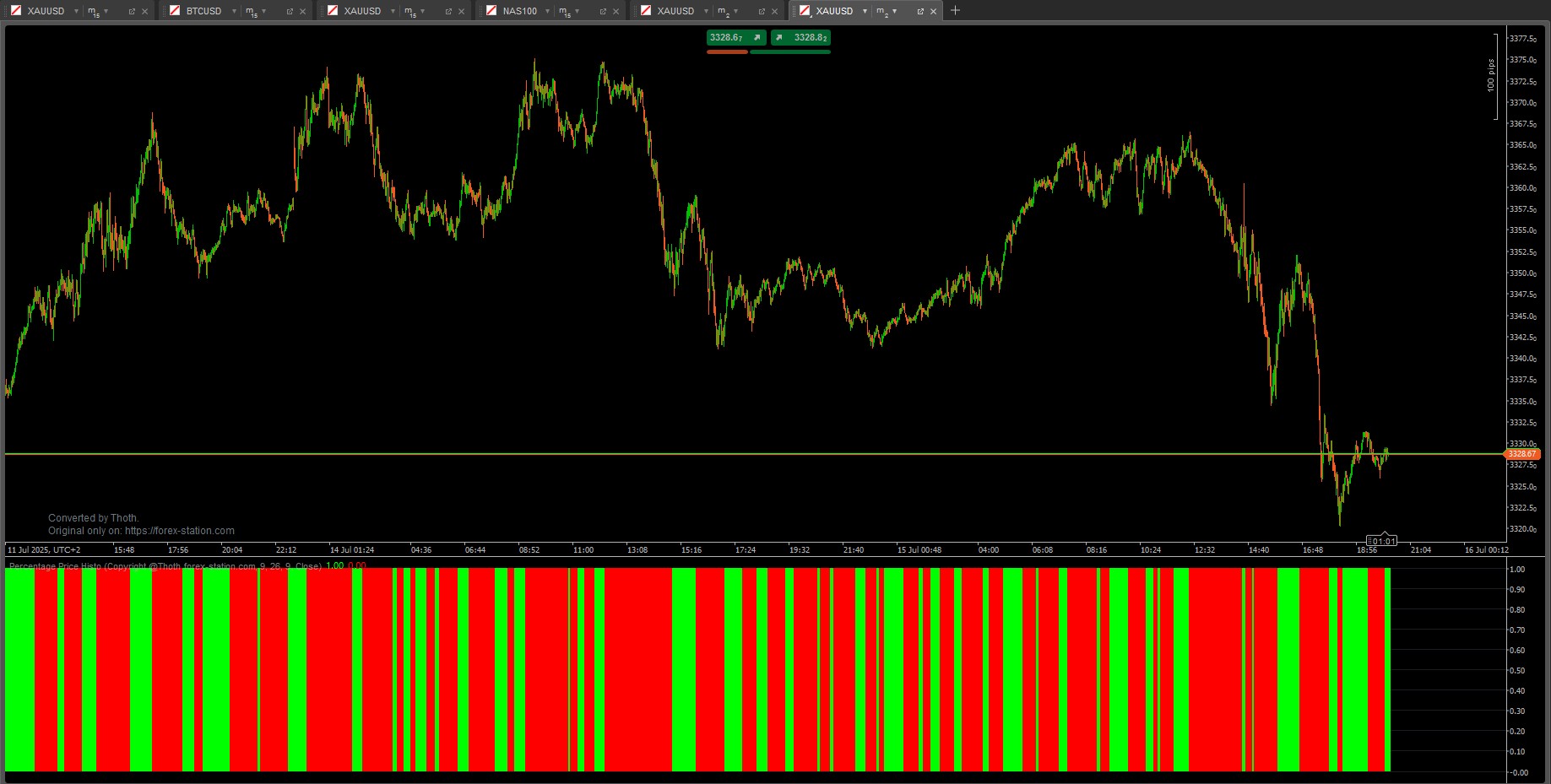Click the '16 Jul 00:12' time label
The height and width of the screenshot is (784, 1551).
coord(1486,550)
